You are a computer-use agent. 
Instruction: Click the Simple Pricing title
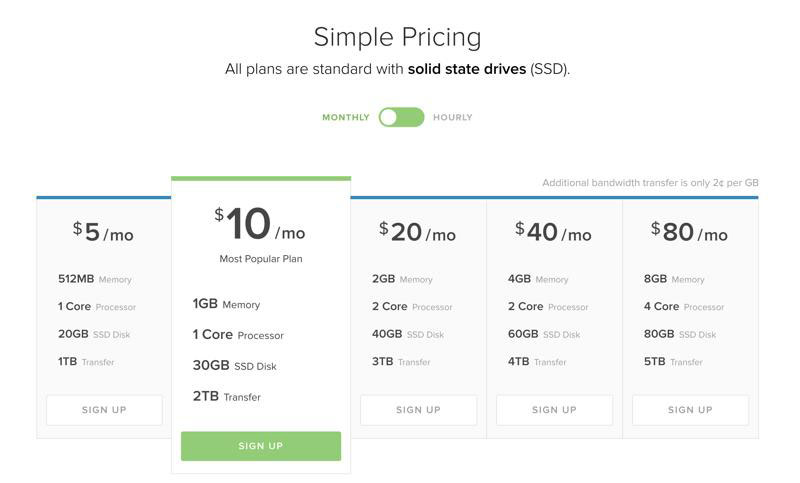(x=397, y=37)
